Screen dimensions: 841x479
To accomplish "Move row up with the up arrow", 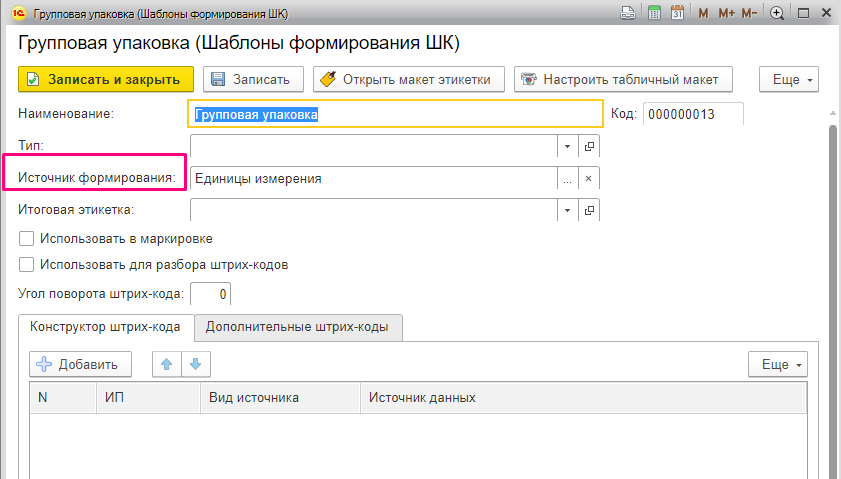I will pyautogui.click(x=167, y=365).
